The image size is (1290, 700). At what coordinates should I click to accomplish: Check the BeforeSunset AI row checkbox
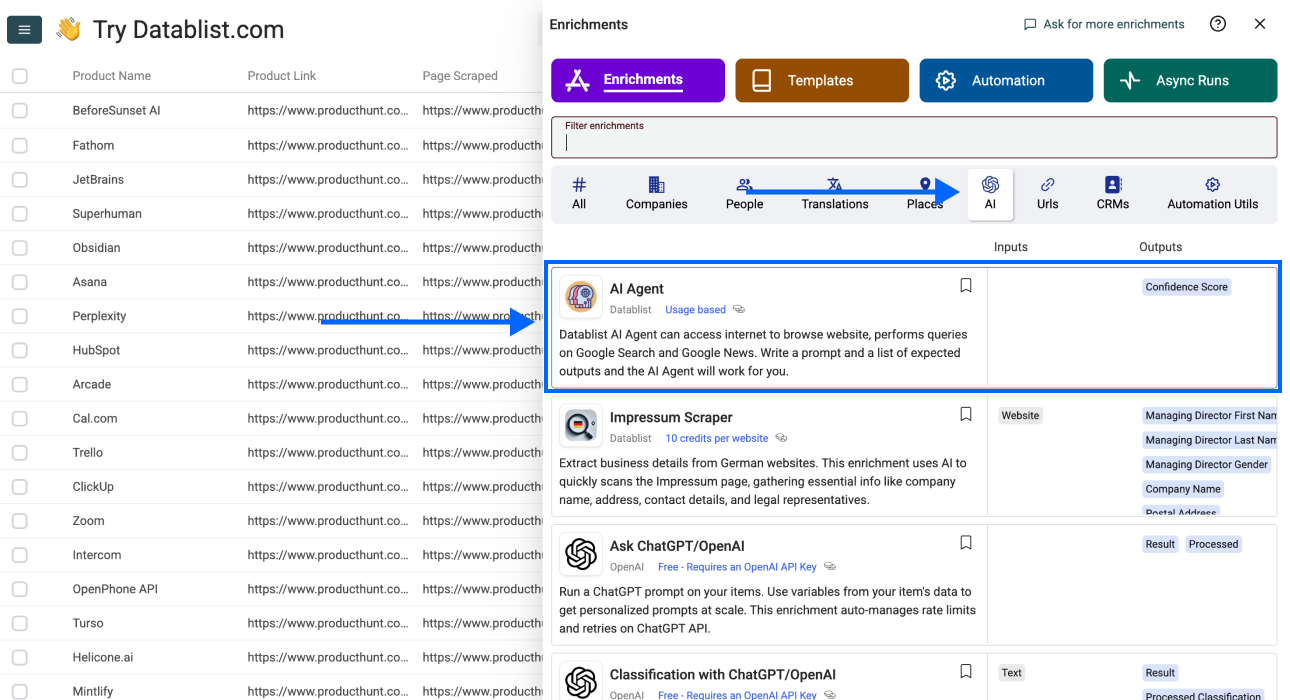click(x=20, y=111)
